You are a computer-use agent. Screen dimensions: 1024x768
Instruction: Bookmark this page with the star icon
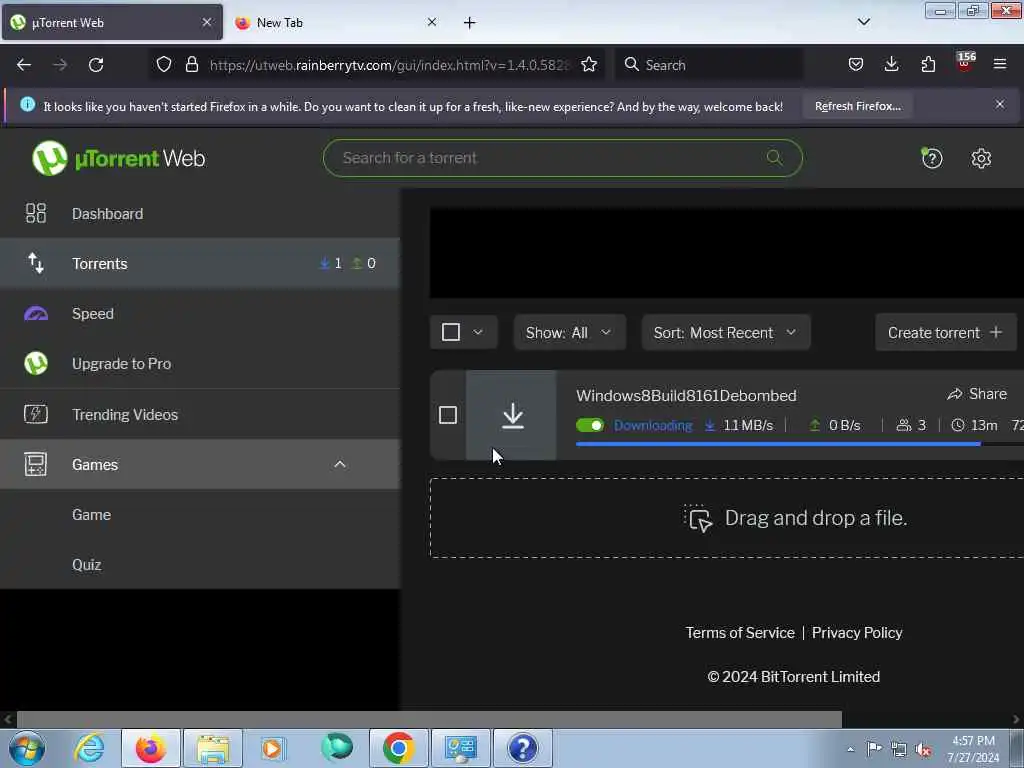(589, 65)
